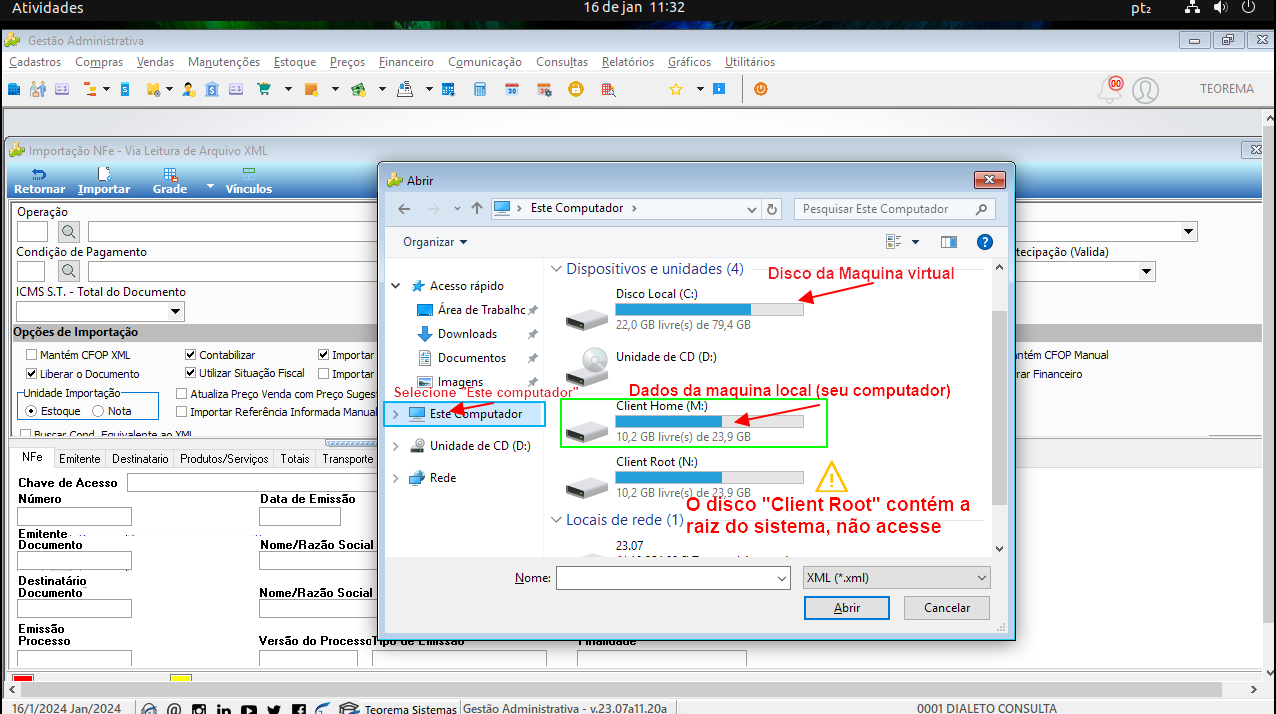
Task: Click search magnifier next to Condição de Pagamento
Action: pos(68,271)
